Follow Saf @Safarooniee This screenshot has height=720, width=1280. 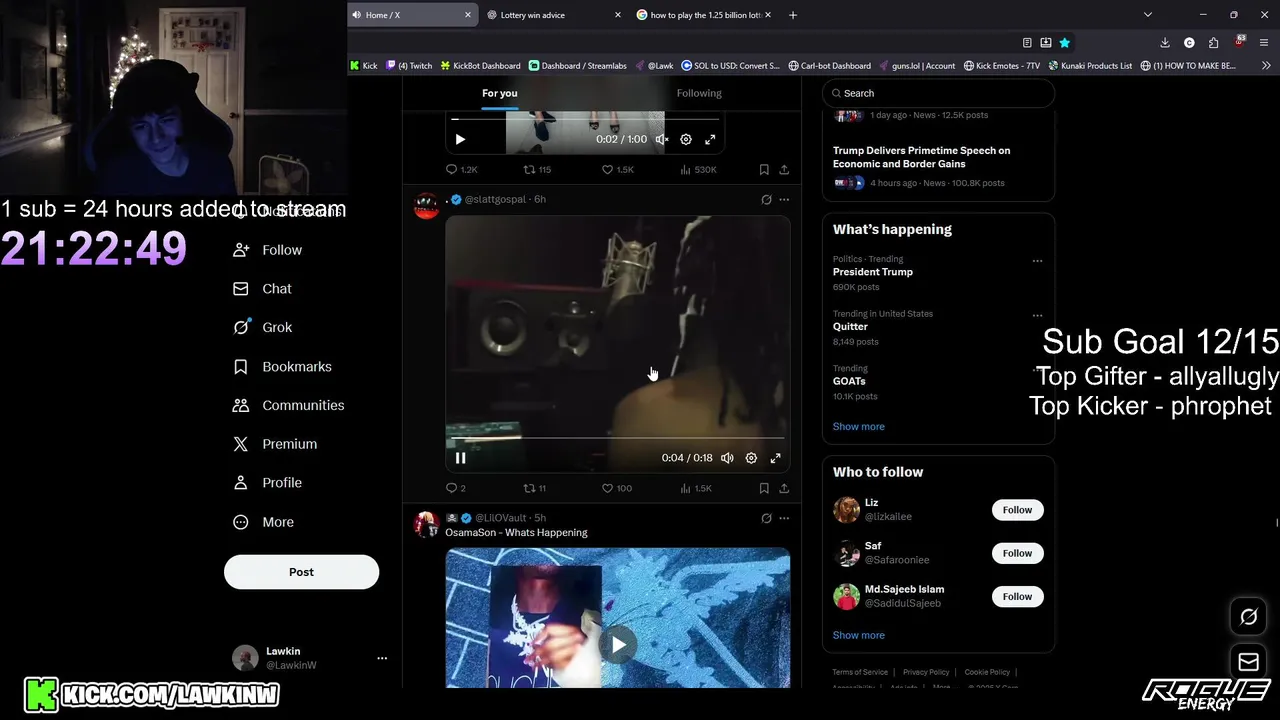(1017, 553)
